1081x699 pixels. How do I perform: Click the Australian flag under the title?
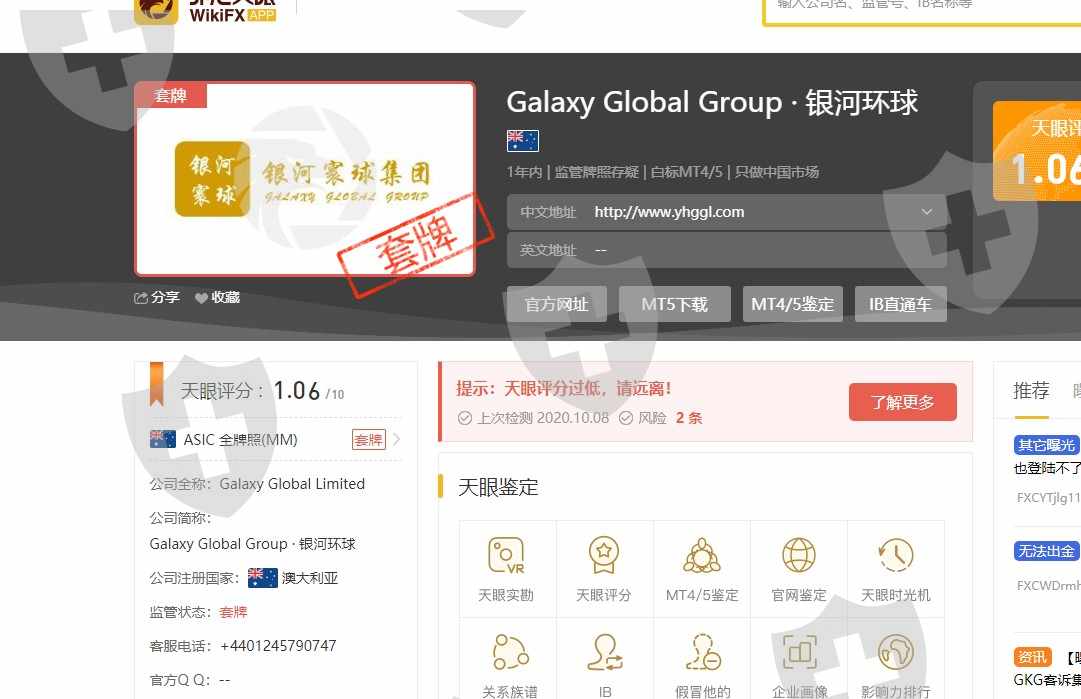coord(523,141)
